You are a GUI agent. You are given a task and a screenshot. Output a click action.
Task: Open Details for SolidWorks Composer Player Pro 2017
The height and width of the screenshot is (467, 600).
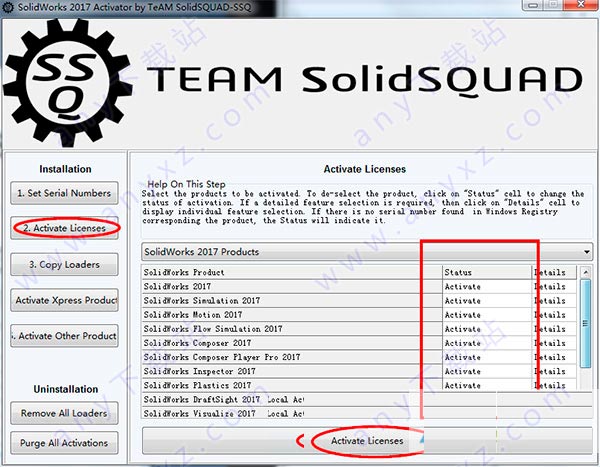[554, 358]
